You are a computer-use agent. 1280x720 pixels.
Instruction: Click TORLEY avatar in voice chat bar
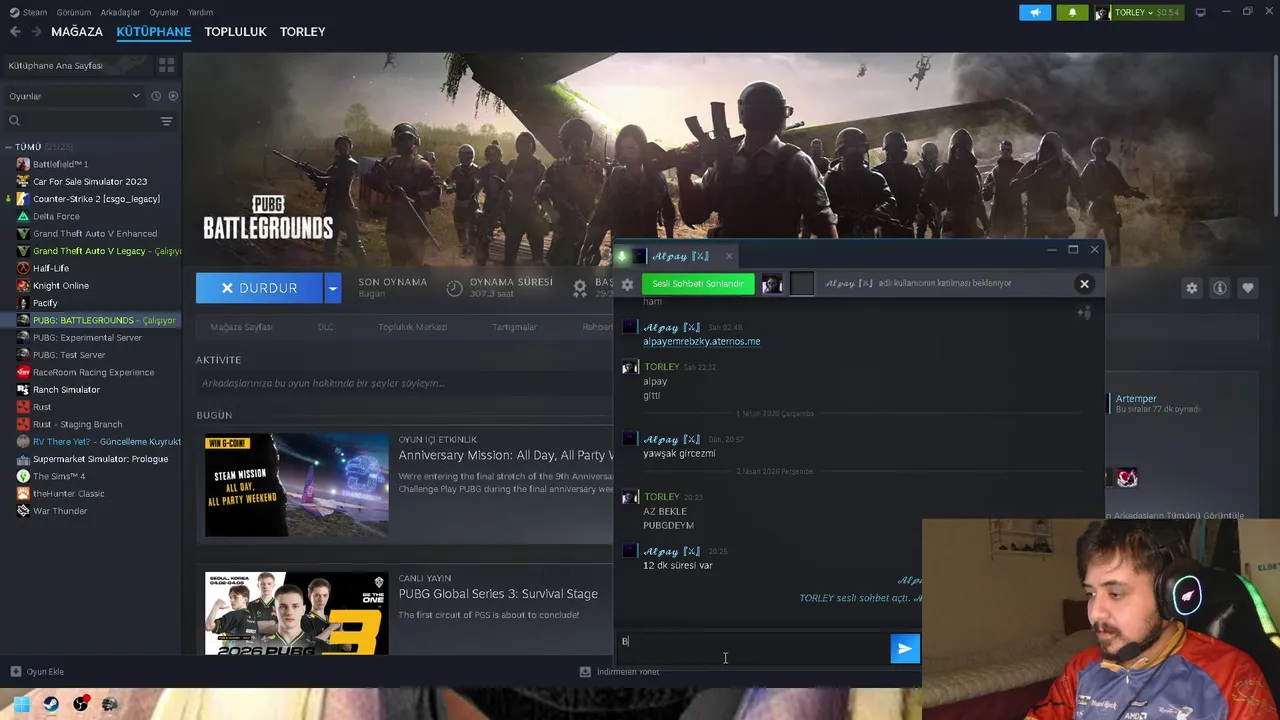point(772,284)
